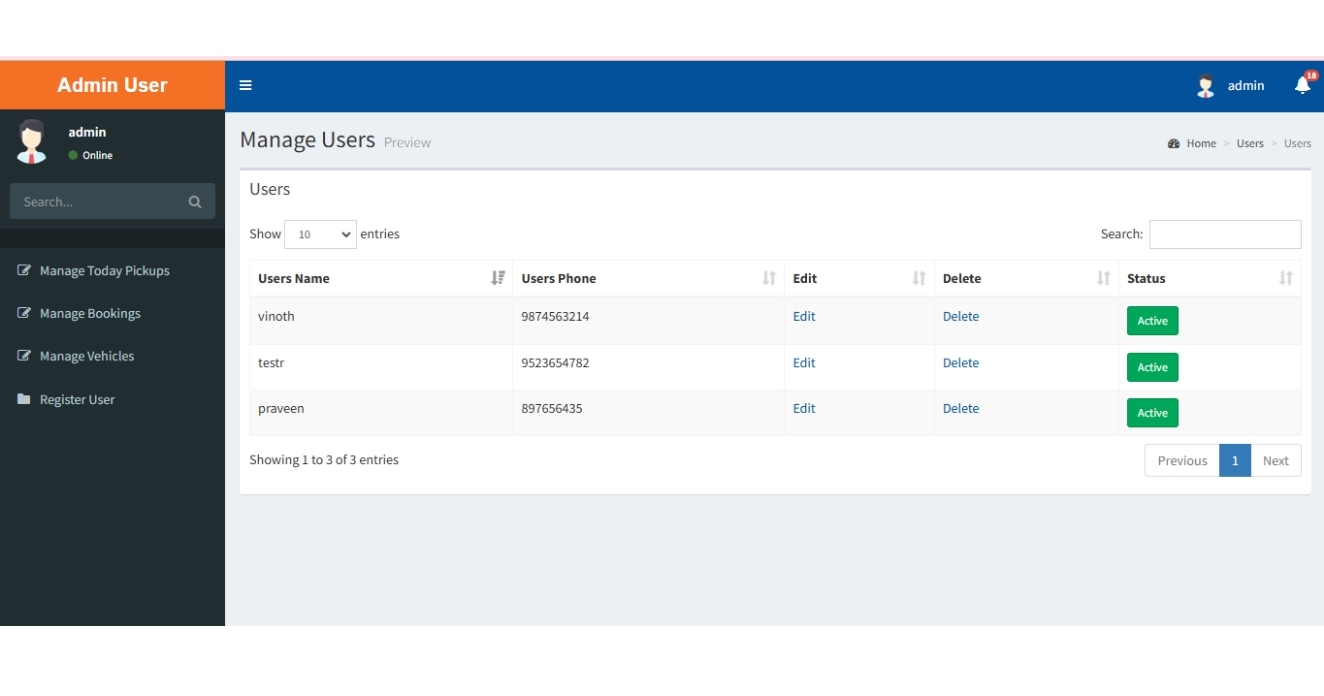This screenshot has height=696, width=1324.
Task: Open the show entries dropdown
Action: tap(320, 234)
